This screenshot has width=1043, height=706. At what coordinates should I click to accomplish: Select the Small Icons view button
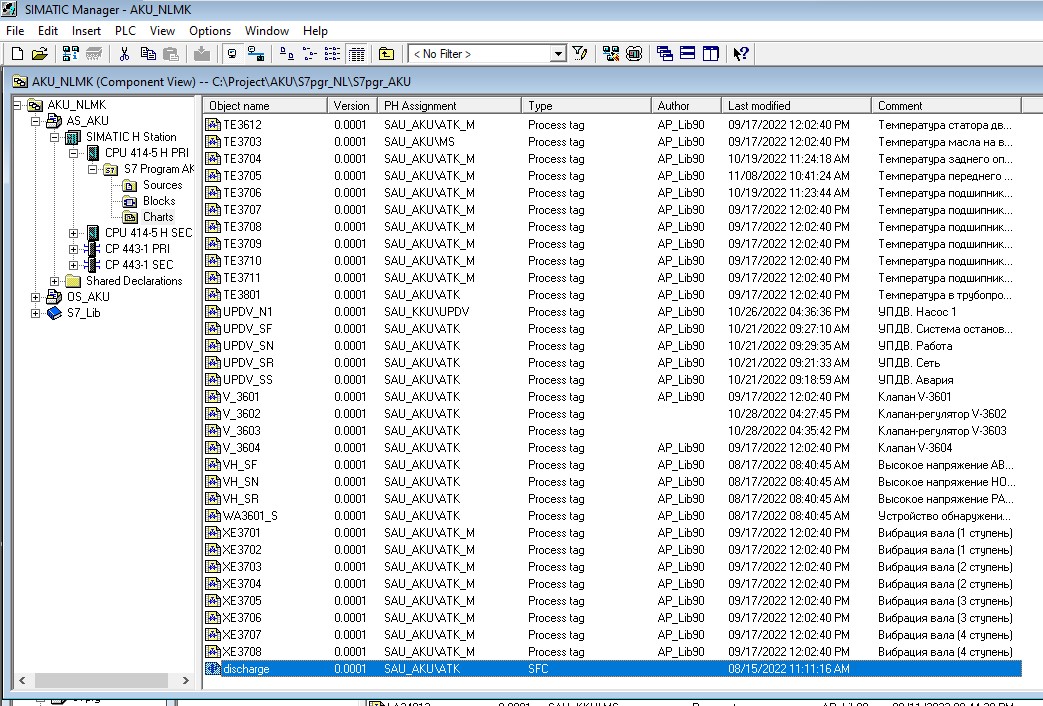point(309,54)
